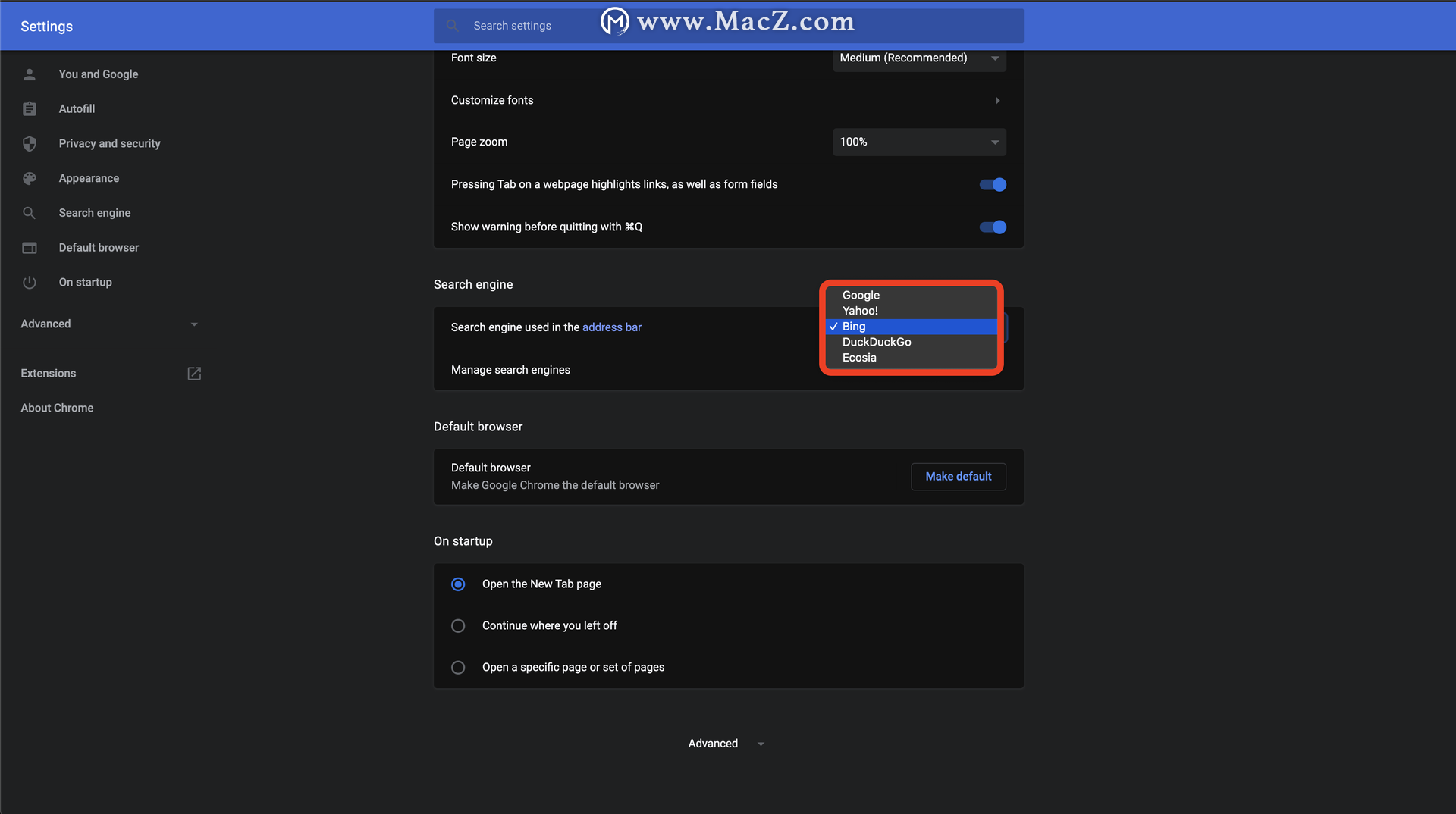
Task: Click the You and Google person icon
Action: click(x=30, y=74)
